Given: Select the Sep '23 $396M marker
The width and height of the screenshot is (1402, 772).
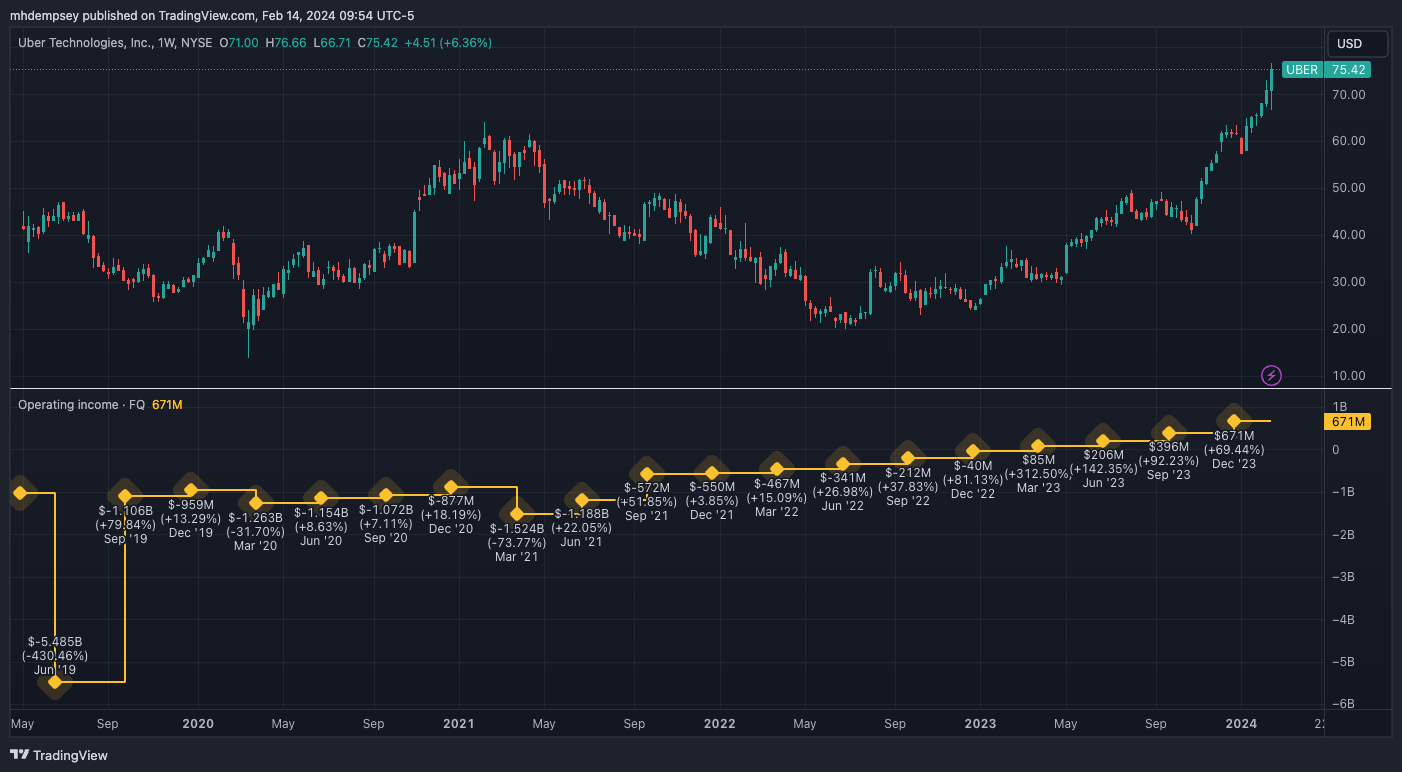Looking at the screenshot, I should pyautogui.click(x=1169, y=433).
